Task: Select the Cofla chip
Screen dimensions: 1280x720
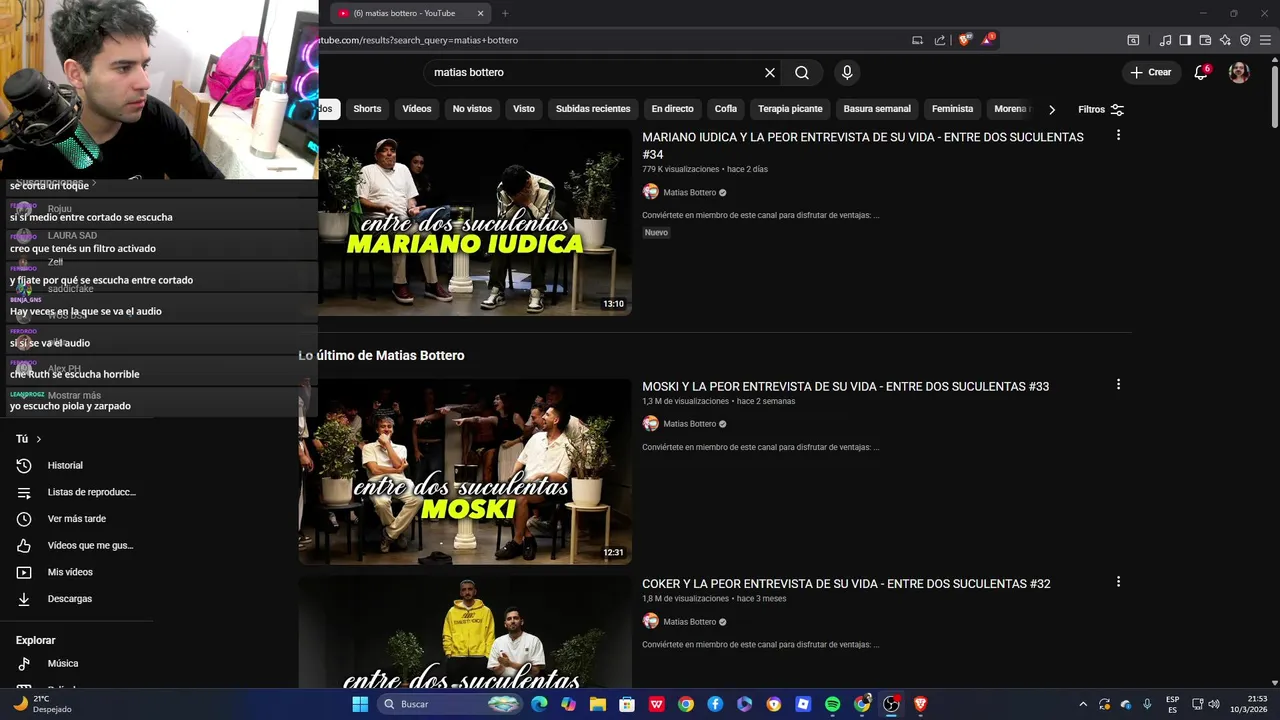Action: pyautogui.click(x=726, y=109)
